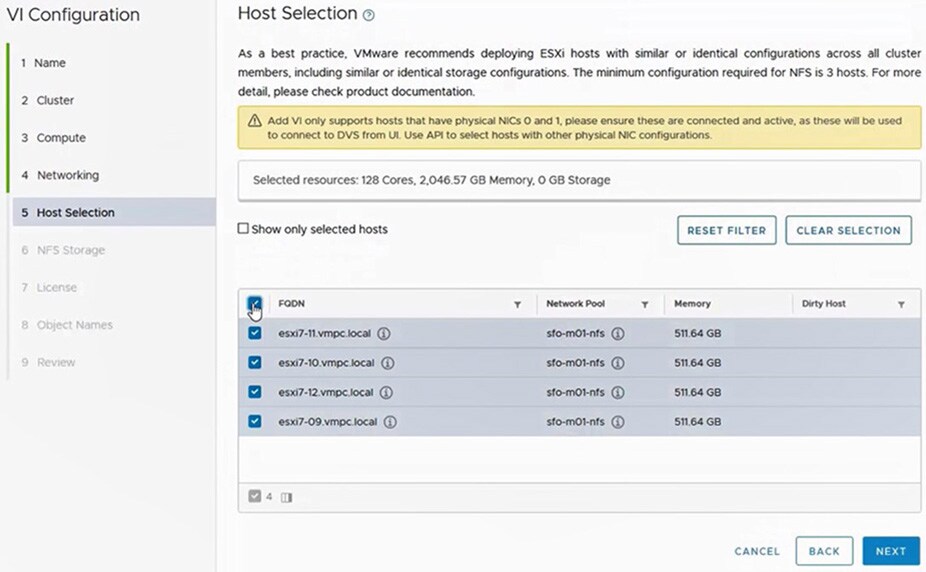
Task: Go to the Networking step
Action: [67, 175]
